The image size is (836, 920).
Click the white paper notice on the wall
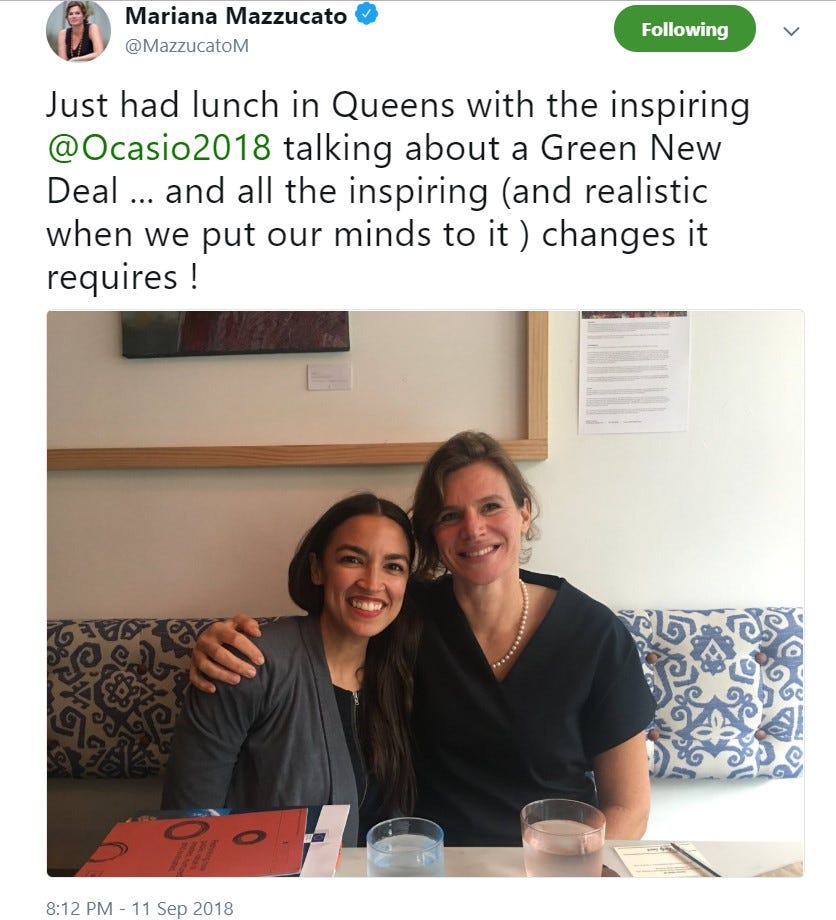click(x=633, y=370)
